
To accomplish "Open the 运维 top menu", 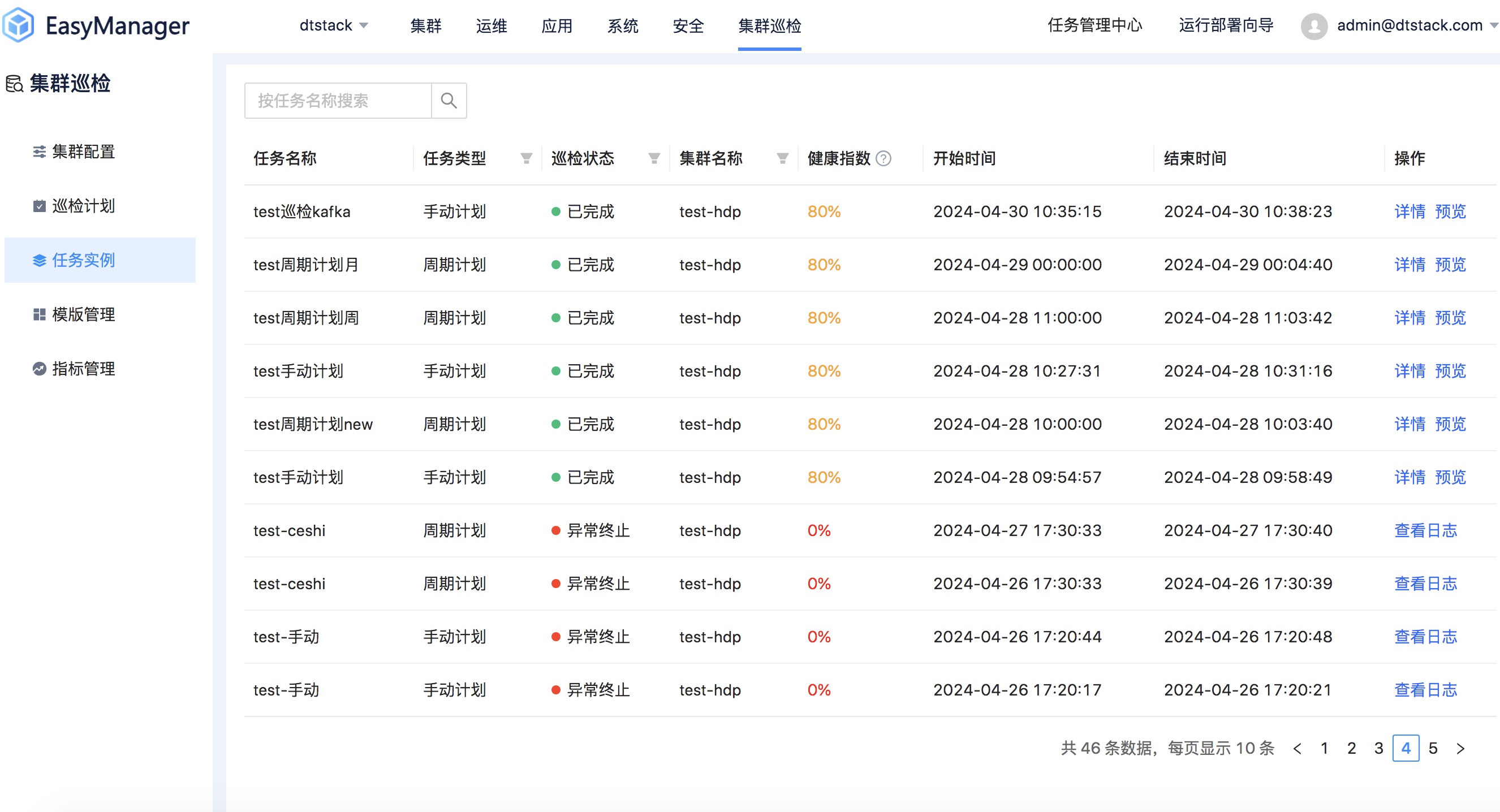I will [x=492, y=25].
